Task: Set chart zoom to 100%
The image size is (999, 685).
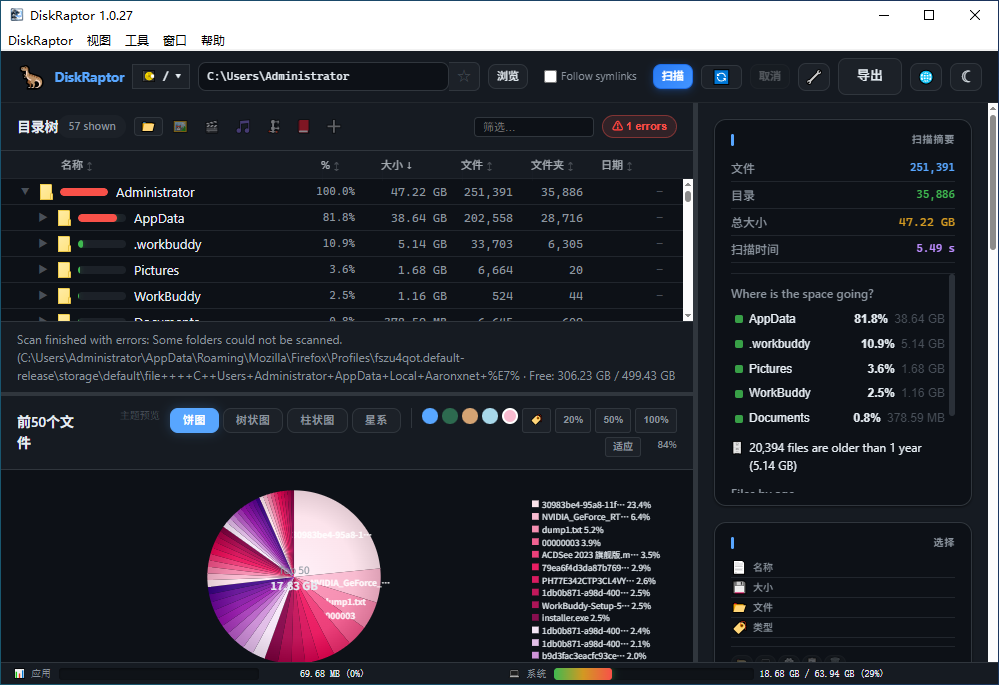Action: pos(656,420)
